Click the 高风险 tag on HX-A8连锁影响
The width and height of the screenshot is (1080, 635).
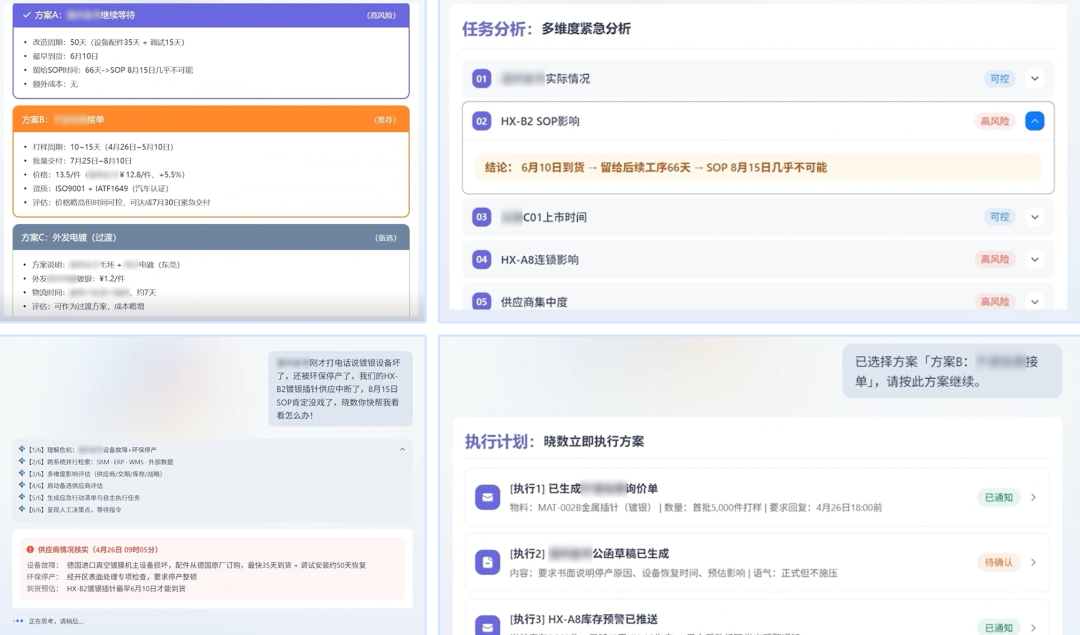995,260
